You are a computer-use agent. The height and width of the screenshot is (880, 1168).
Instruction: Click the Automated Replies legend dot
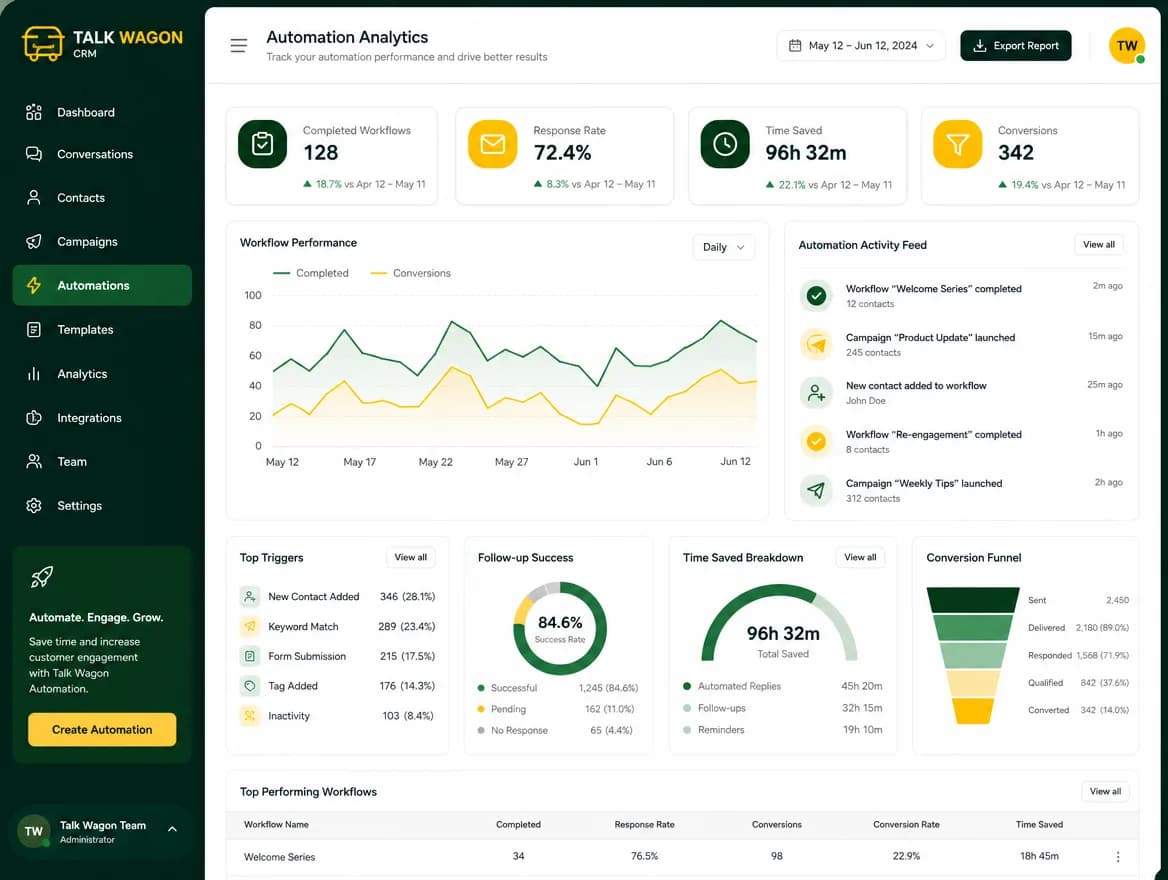coord(687,686)
